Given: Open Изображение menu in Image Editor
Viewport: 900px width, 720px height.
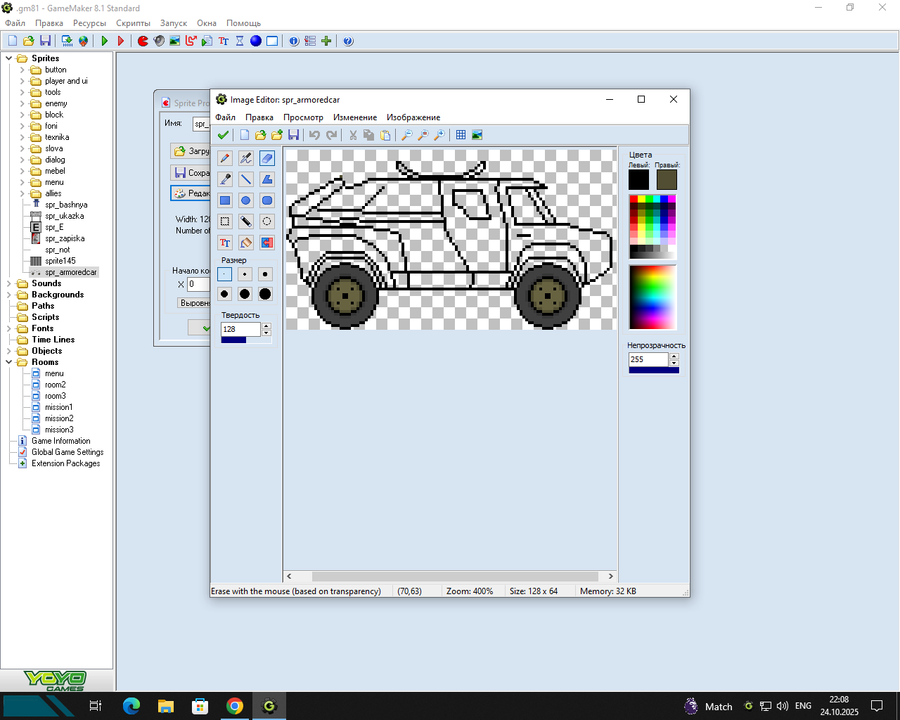Looking at the screenshot, I should click(x=413, y=117).
